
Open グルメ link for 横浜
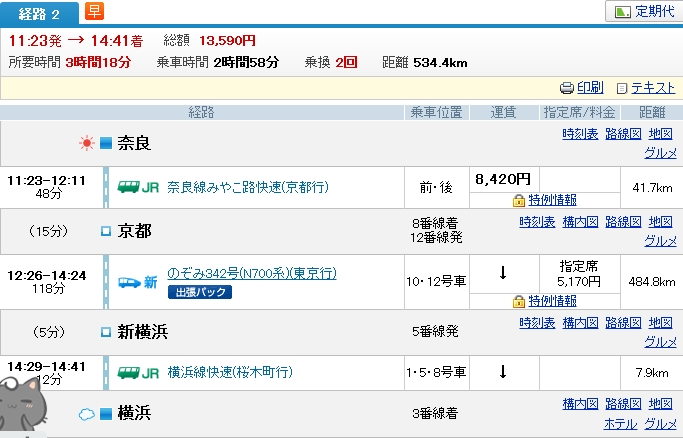point(661,424)
